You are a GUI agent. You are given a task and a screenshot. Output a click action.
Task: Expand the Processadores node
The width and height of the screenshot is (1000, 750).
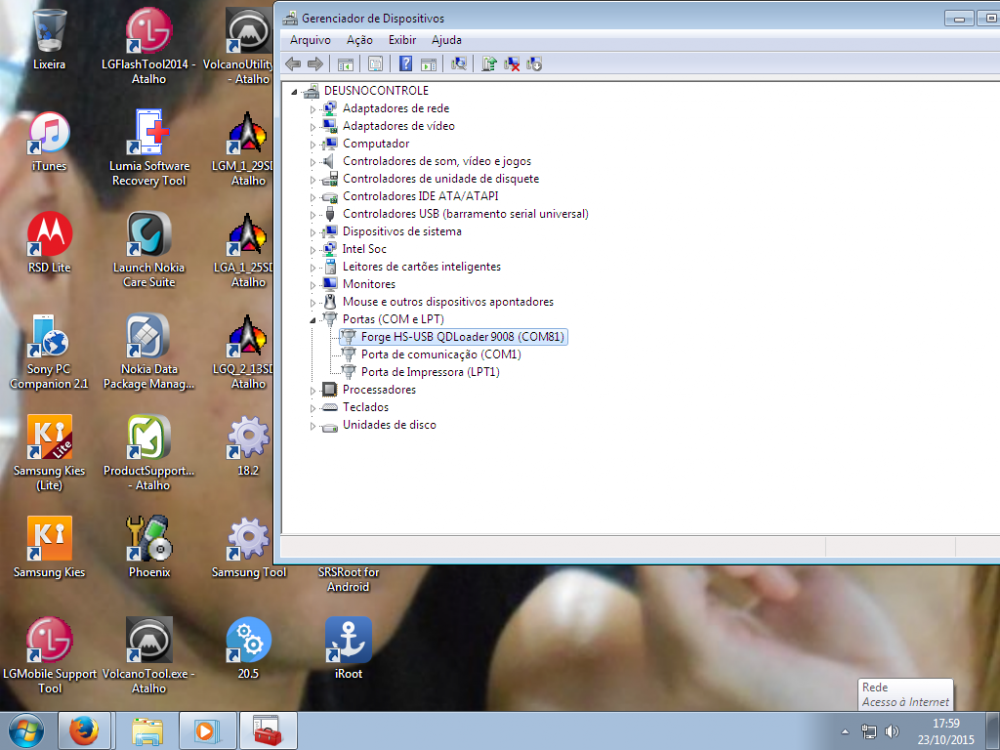coord(312,390)
